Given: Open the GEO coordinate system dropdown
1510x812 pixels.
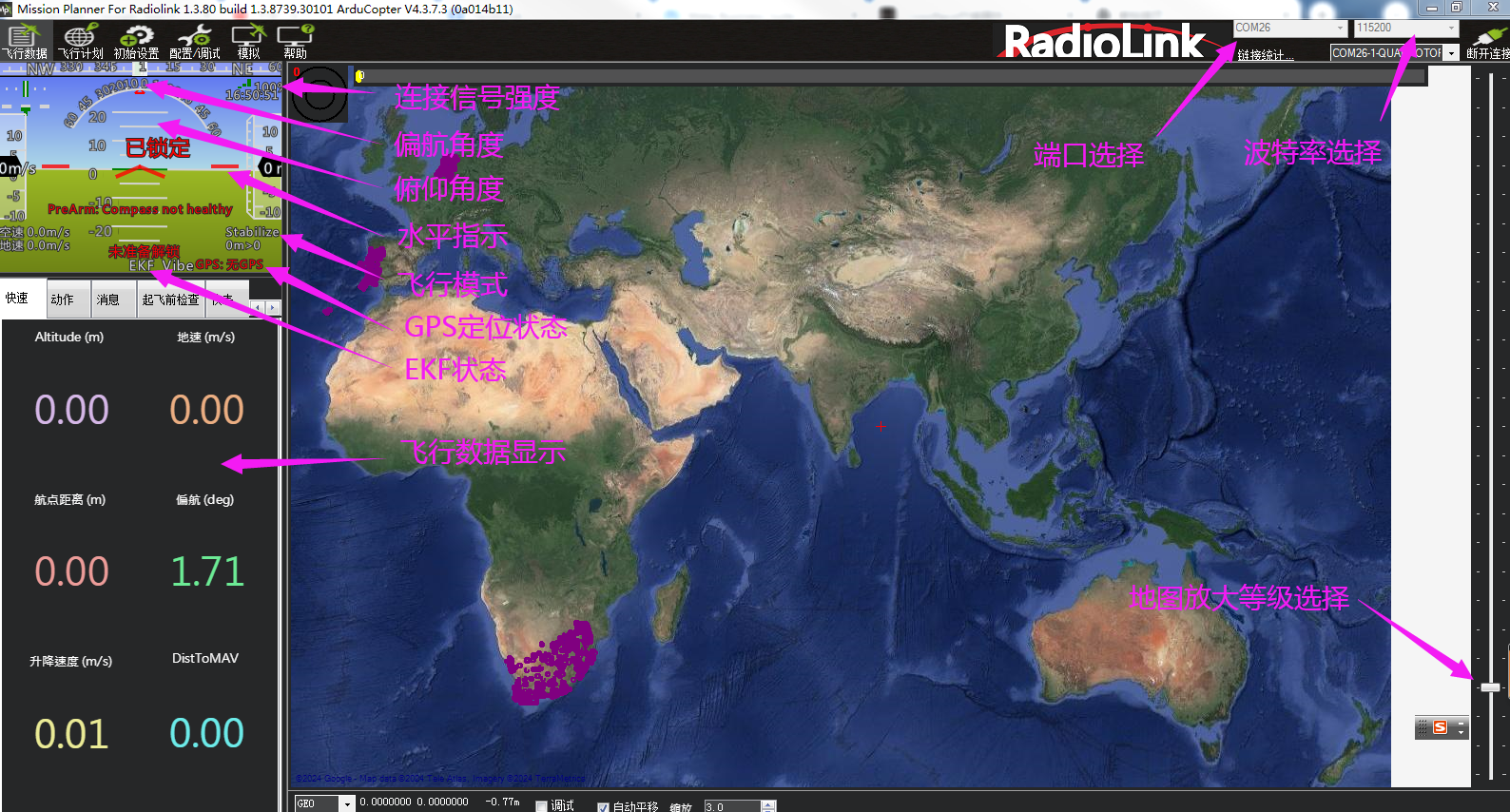Looking at the screenshot, I should click(x=324, y=803).
